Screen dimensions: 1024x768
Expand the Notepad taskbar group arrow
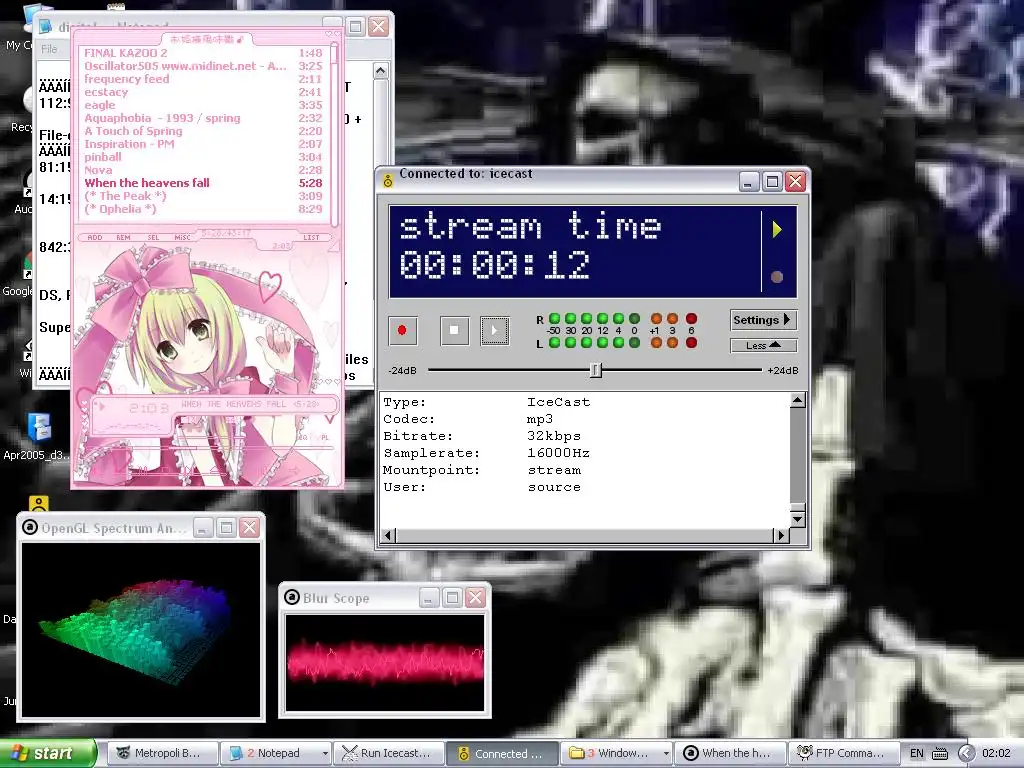(x=325, y=754)
